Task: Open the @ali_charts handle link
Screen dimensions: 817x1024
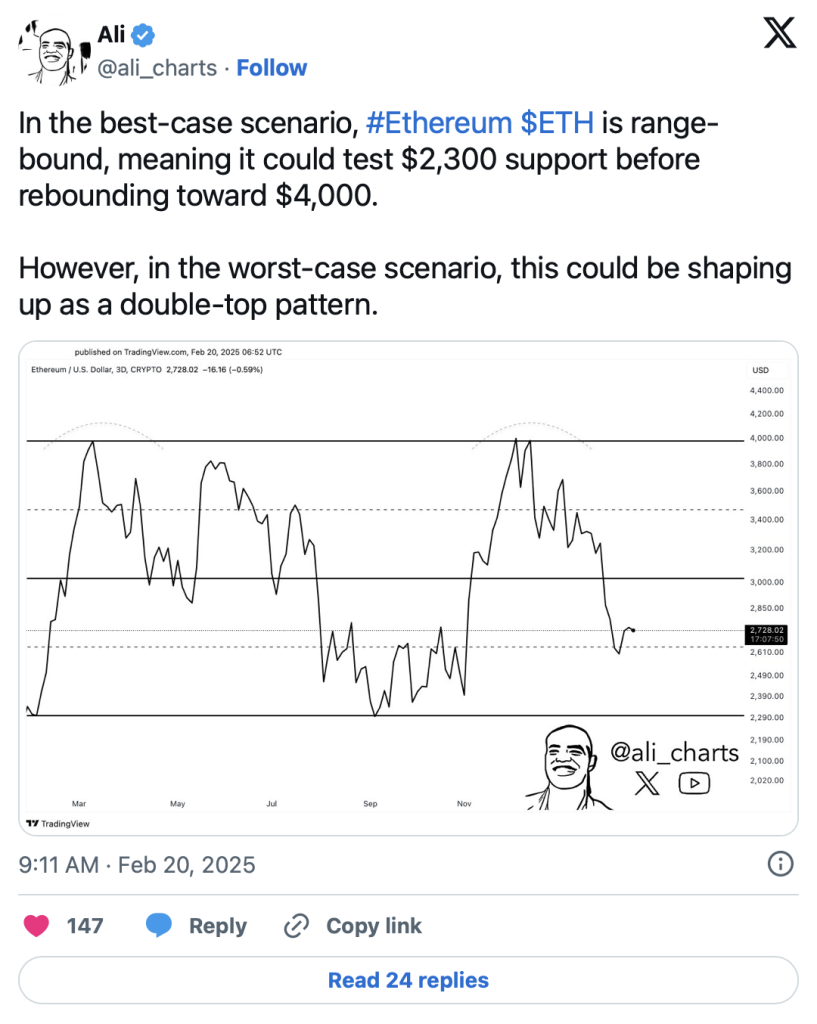Action: 157,68
